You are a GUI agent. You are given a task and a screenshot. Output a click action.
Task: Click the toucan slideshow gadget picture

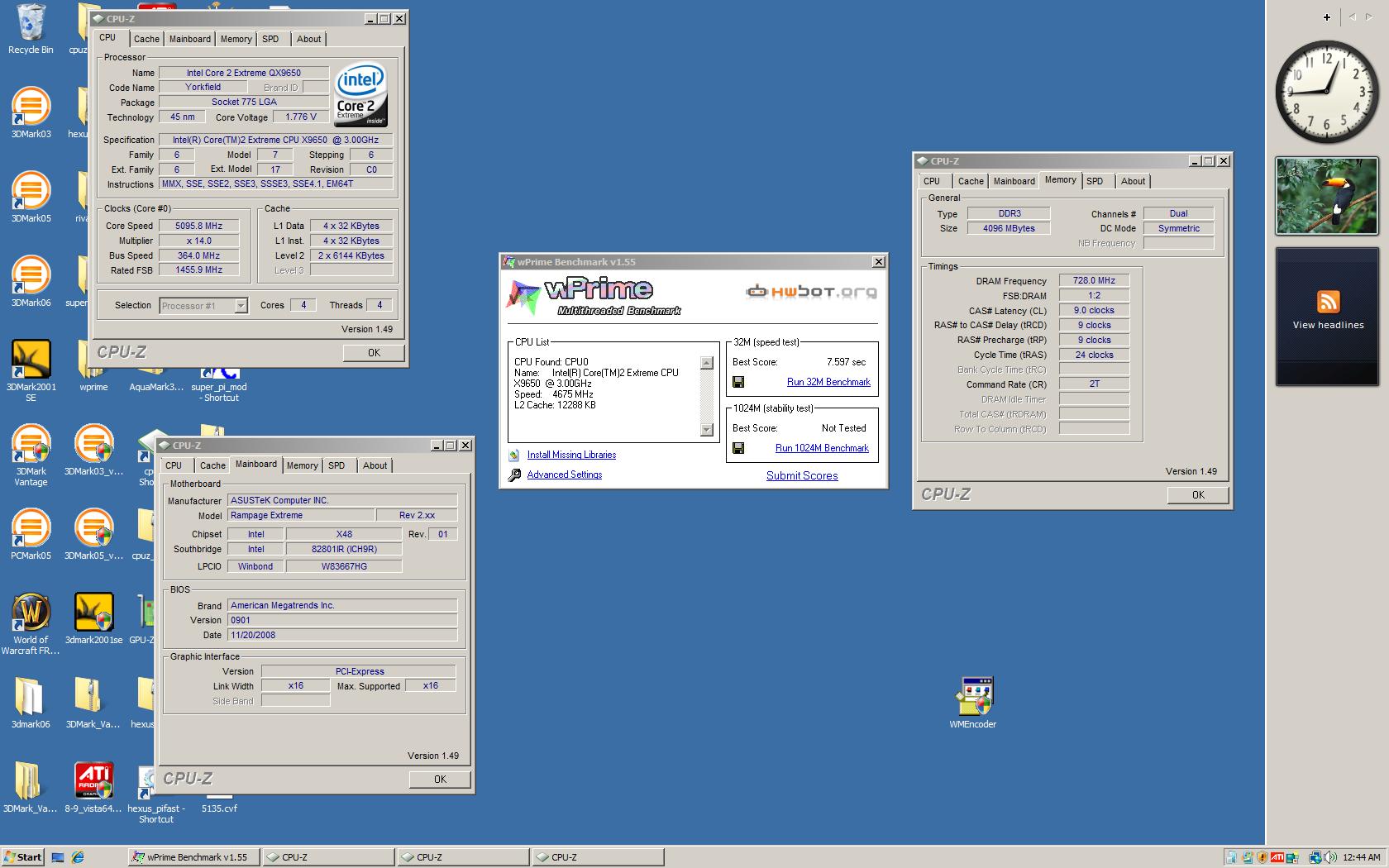[x=1327, y=197]
